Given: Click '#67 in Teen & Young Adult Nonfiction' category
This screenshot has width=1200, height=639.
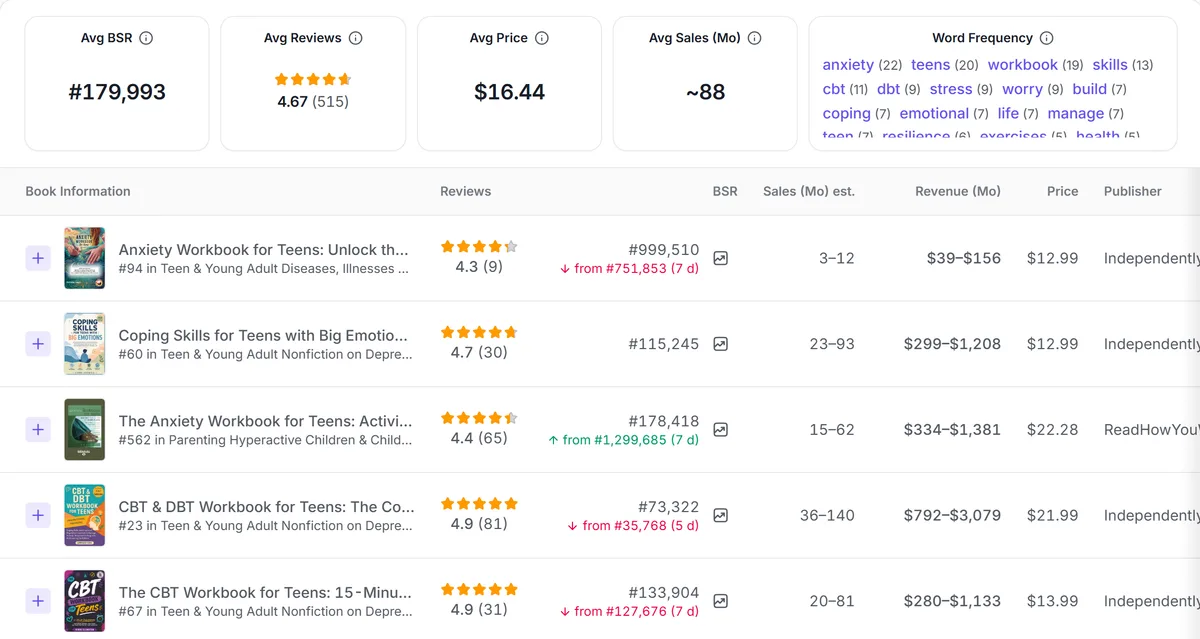Looking at the screenshot, I should (265, 612).
